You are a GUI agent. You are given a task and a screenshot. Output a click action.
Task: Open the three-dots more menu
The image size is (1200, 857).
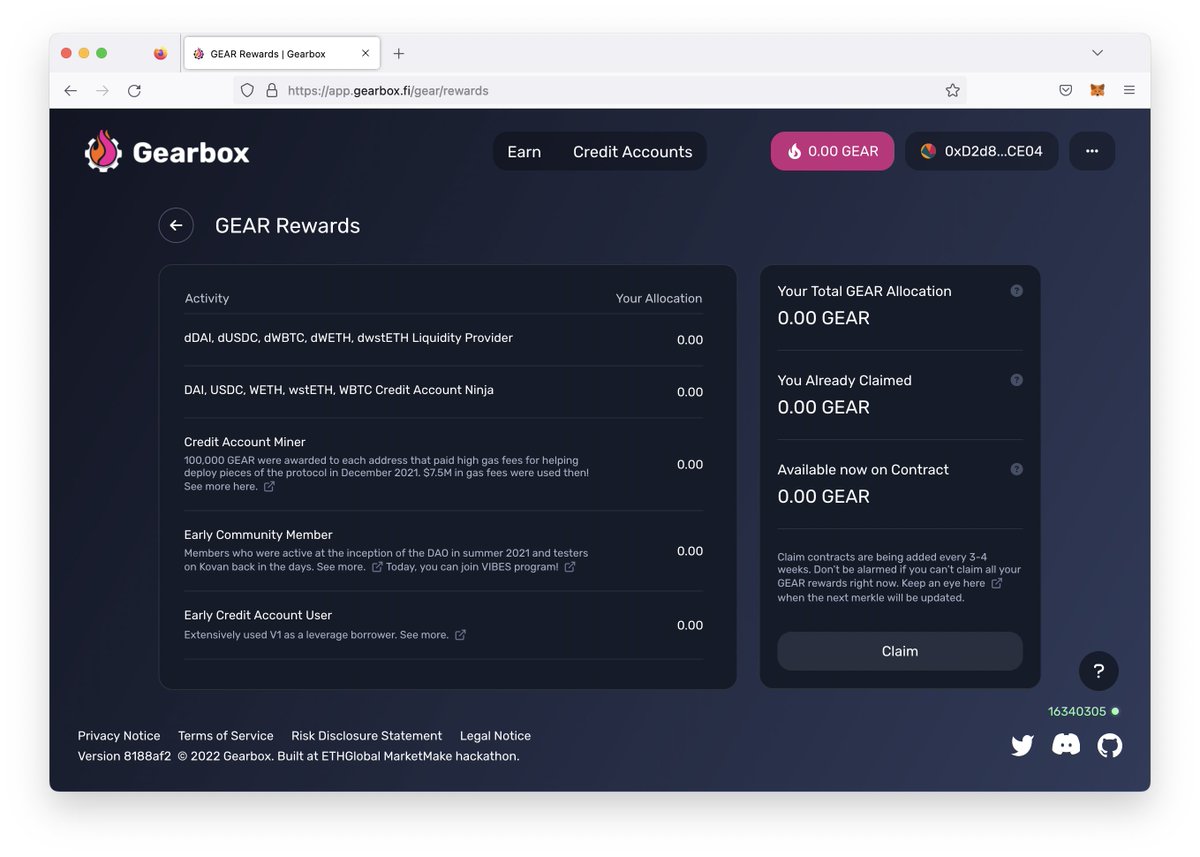[x=1092, y=151]
